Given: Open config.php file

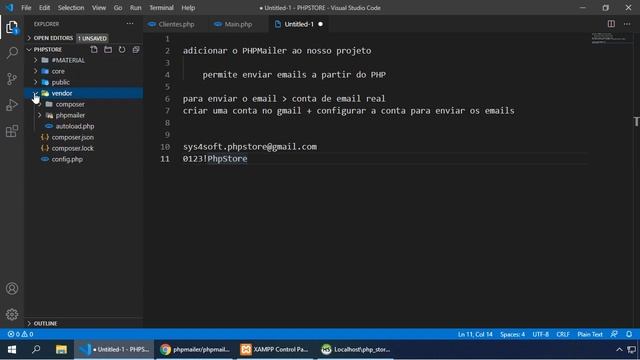Looking at the screenshot, I should coord(67,159).
